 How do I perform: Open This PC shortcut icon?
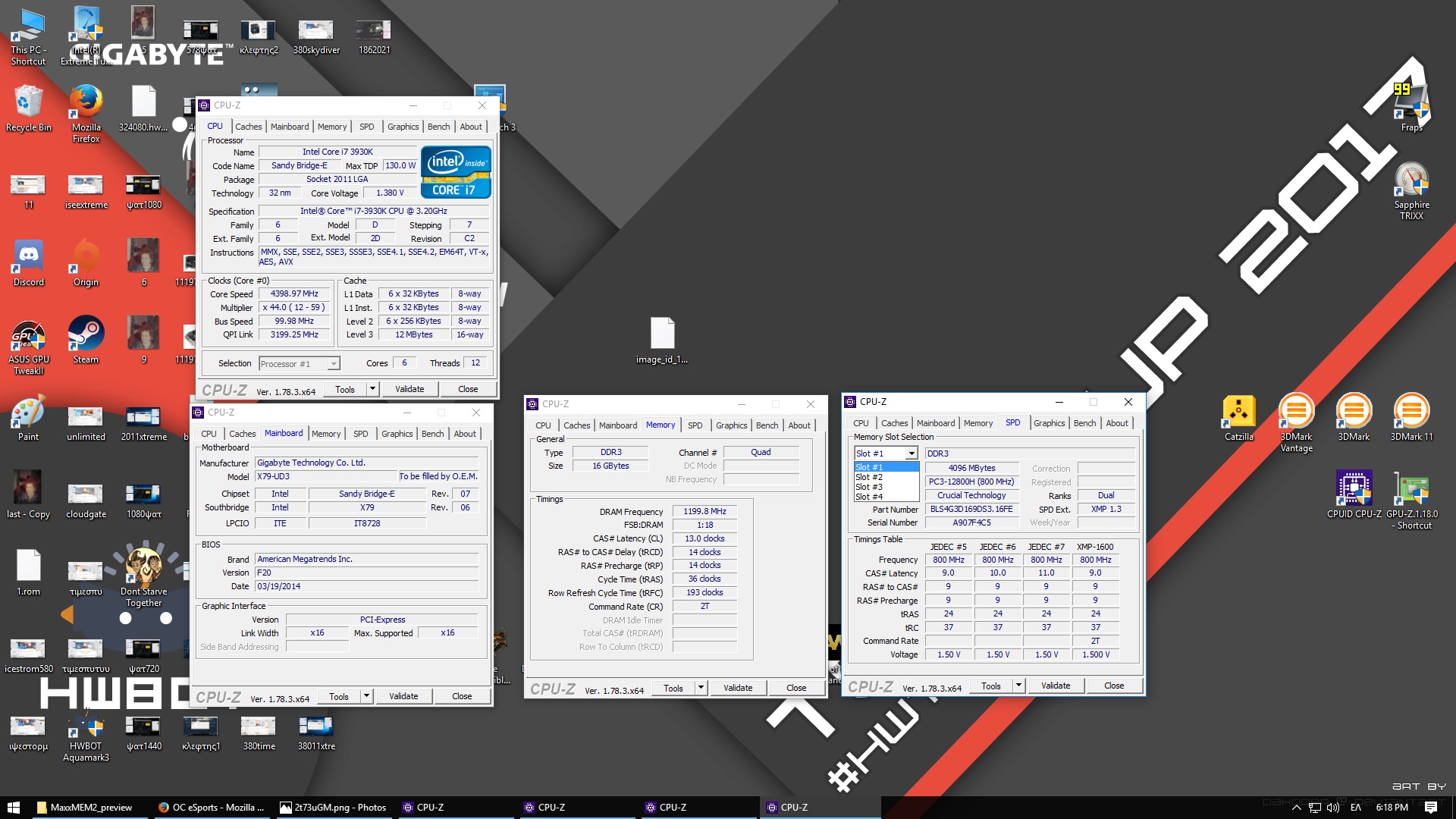tap(28, 35)
